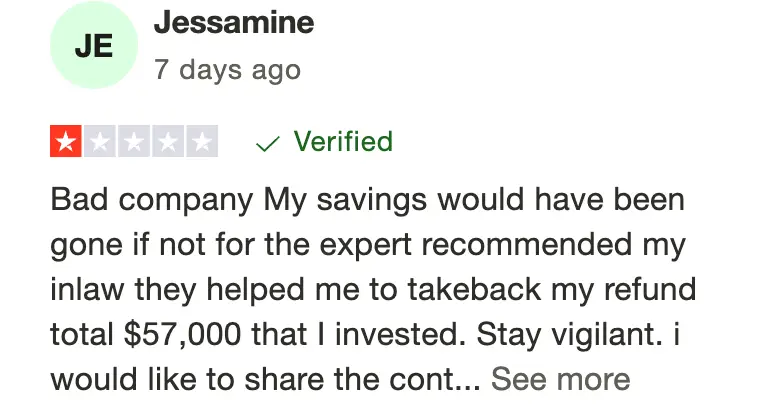This screenshot has width=764, height=408.
Task: Click the '7 days ago' timestamp
Action: [228, 70]
